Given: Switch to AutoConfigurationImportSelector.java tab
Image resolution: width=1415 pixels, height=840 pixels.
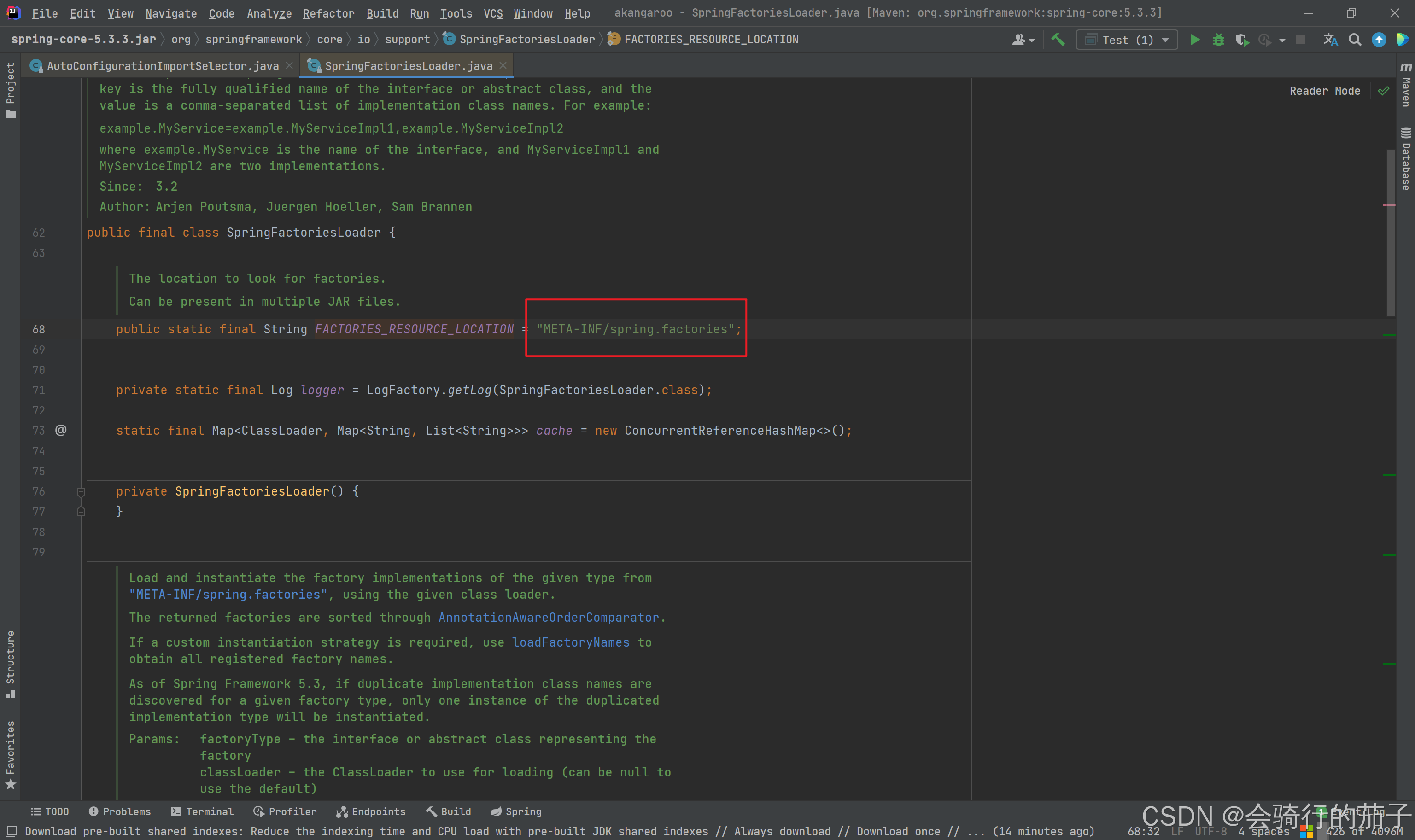Looking at the screenshot, I should click(163, 66).
